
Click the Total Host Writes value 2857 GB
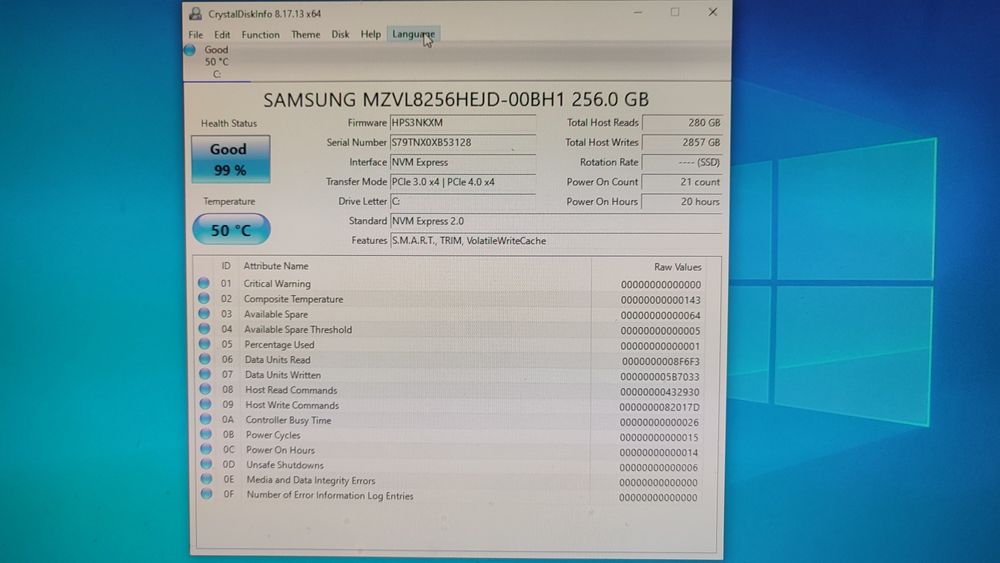(x=682, y=142)
